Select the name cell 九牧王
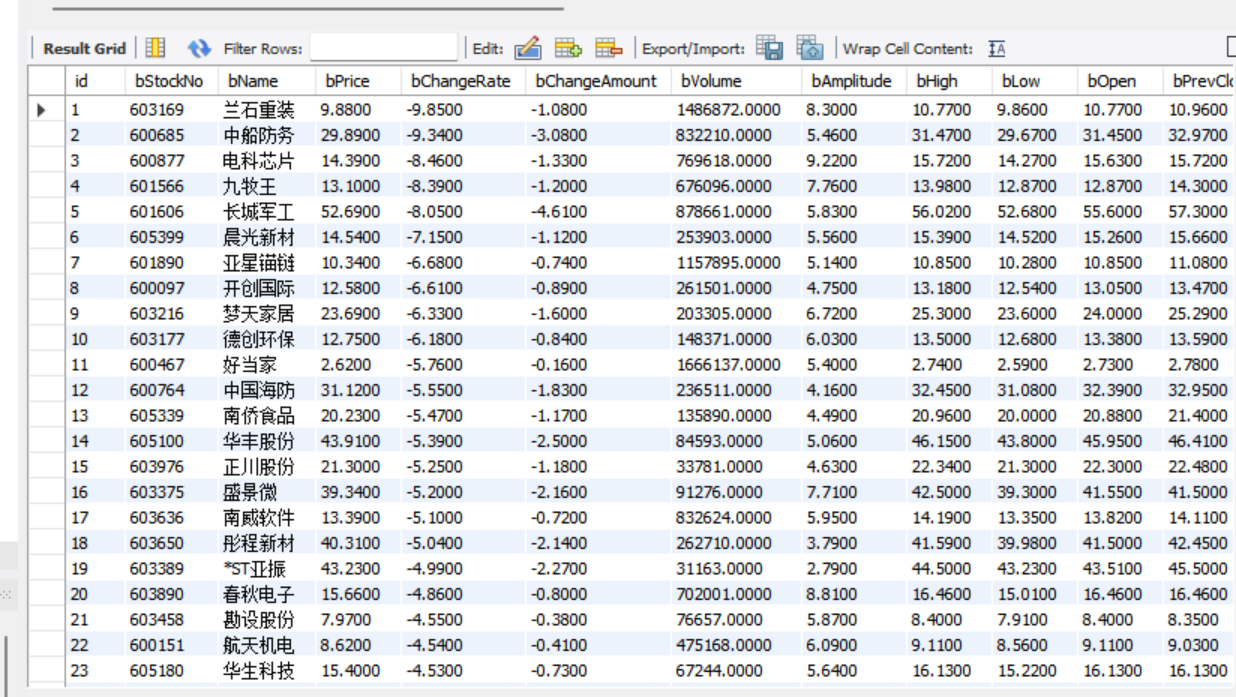Image resolution: width=1236 pixels, height=697 pixels. tap(250, 186)
